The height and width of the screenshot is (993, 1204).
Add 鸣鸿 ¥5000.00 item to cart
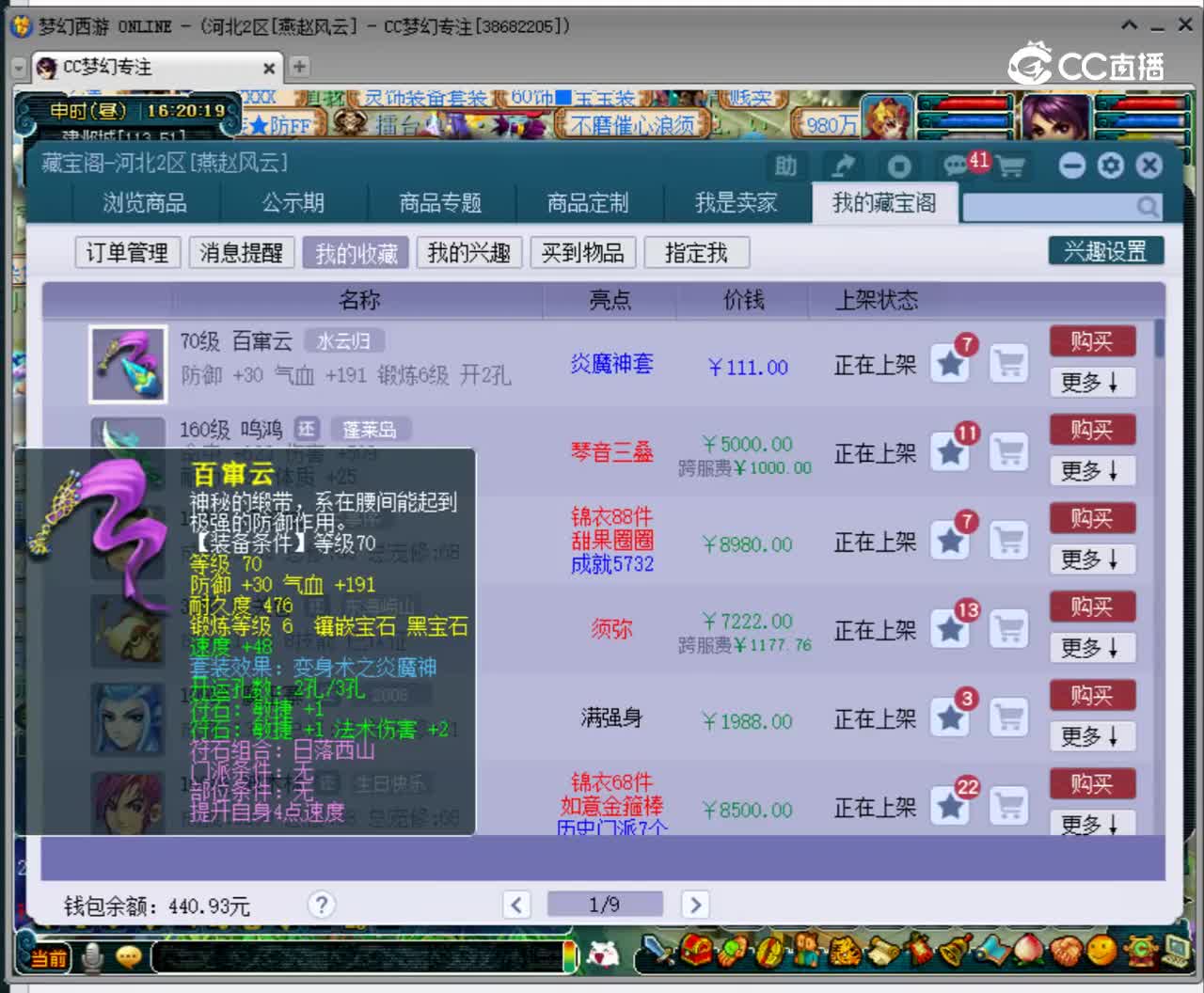(x=1008, y=451)
